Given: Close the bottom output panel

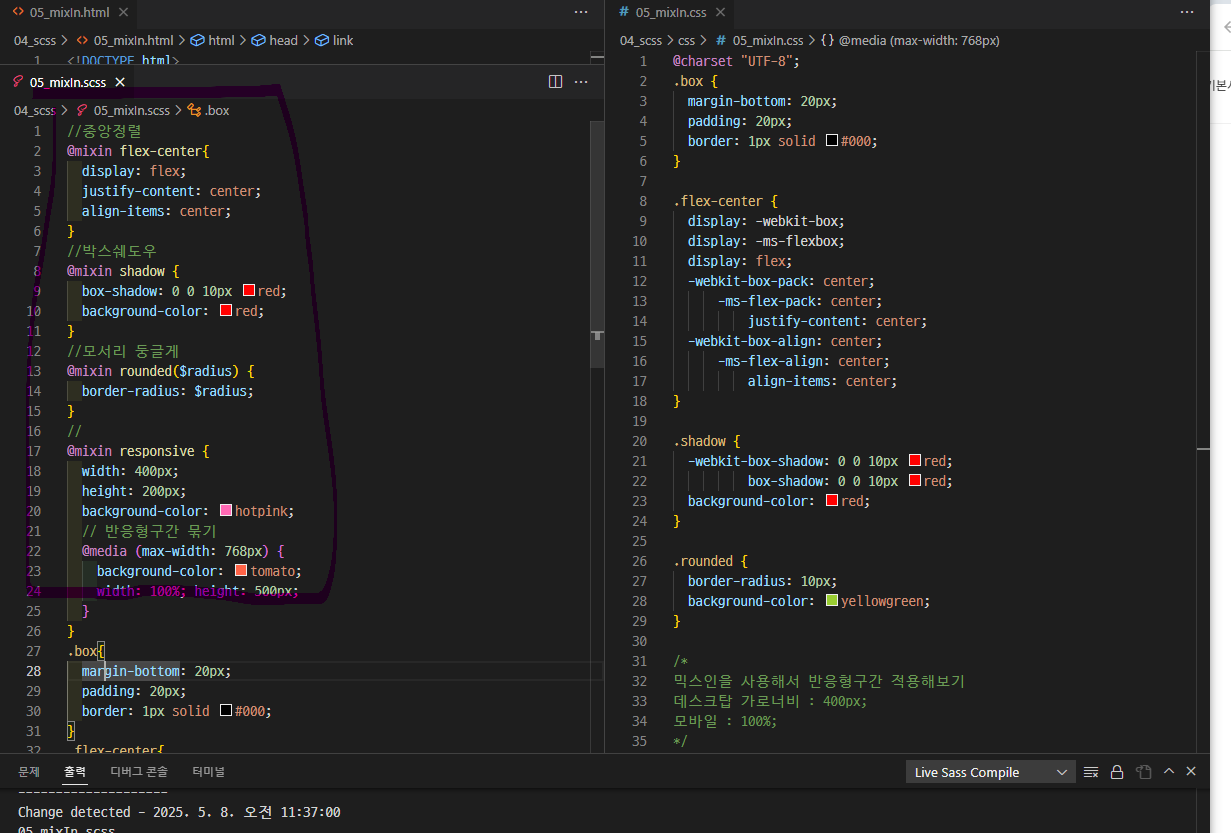Looking at the screenshot, I should click(x=1191, y=772).
